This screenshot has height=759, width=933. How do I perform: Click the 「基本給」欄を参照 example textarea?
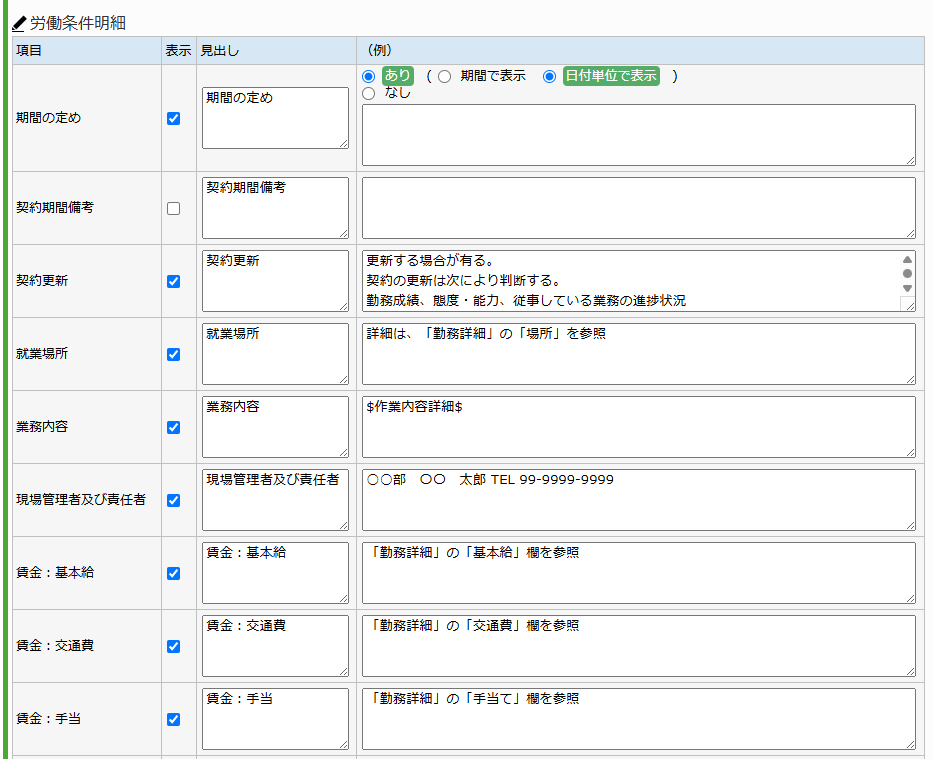638,573
